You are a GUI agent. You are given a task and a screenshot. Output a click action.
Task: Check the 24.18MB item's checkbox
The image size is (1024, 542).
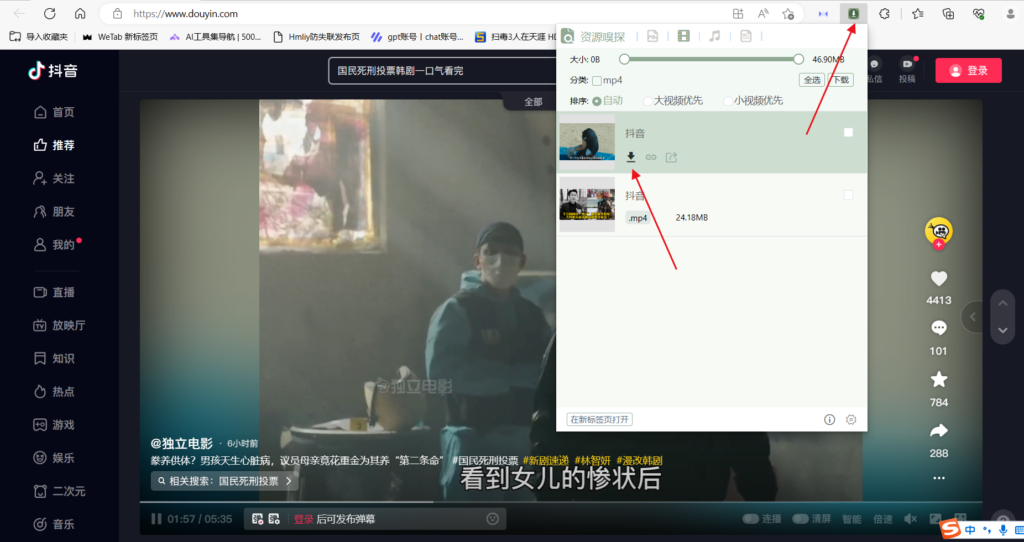(x=848, y=195)
